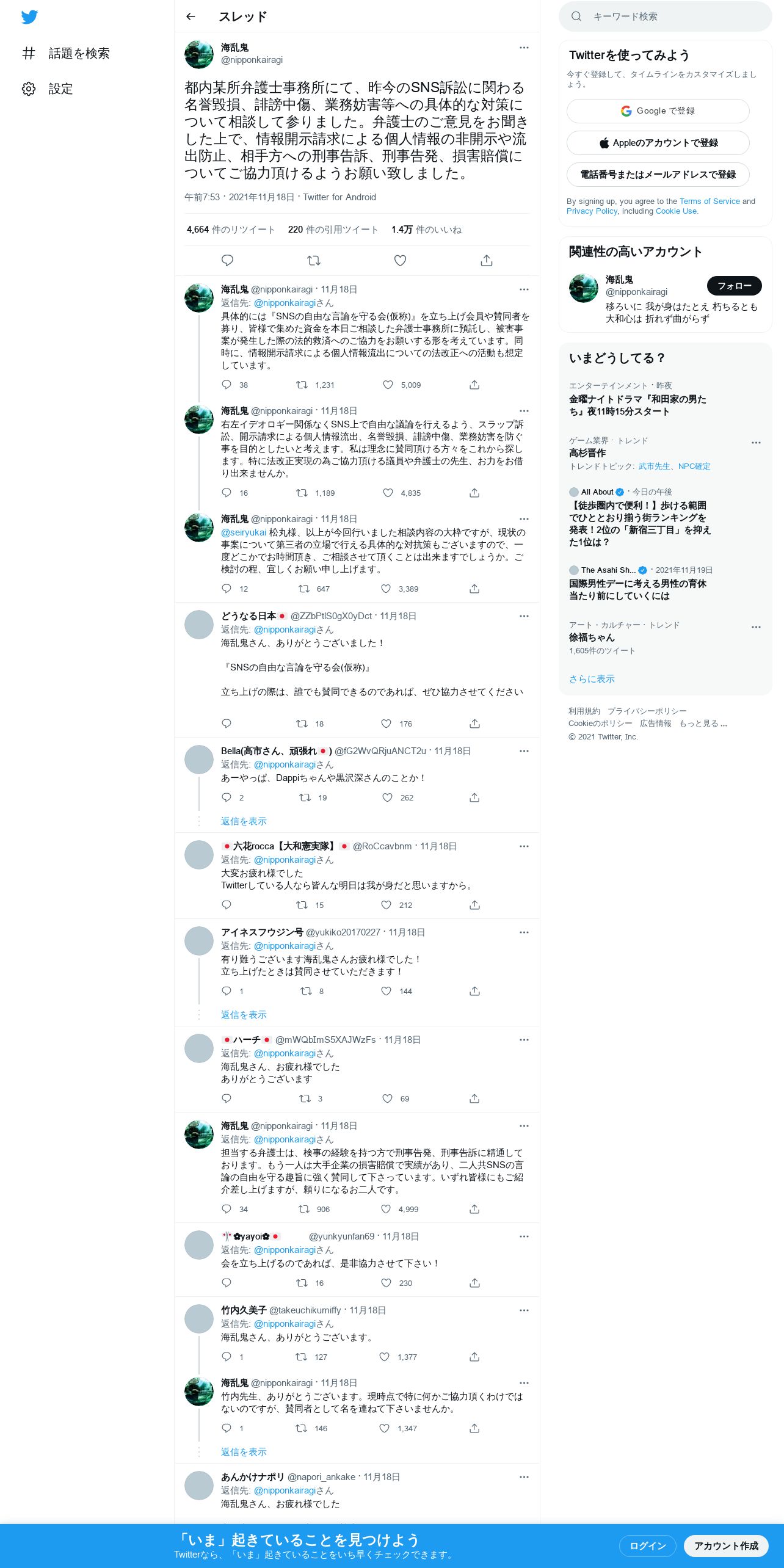Follow 海乱鬼 with the フォロー button
The width and height of the screenshot is (784, 1568).
[x=735, y=286]
